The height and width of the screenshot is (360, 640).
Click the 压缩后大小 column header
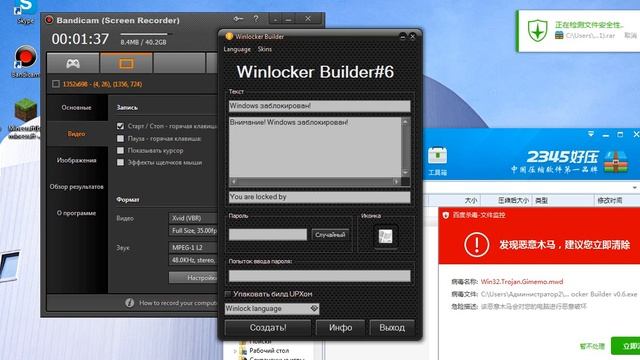(513, 200)
